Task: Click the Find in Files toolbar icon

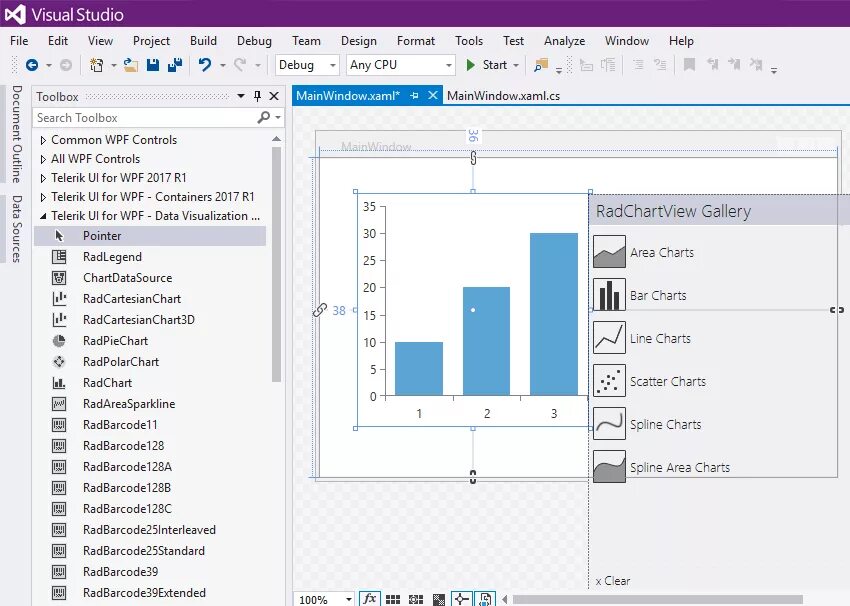Action: click(541, 65)
